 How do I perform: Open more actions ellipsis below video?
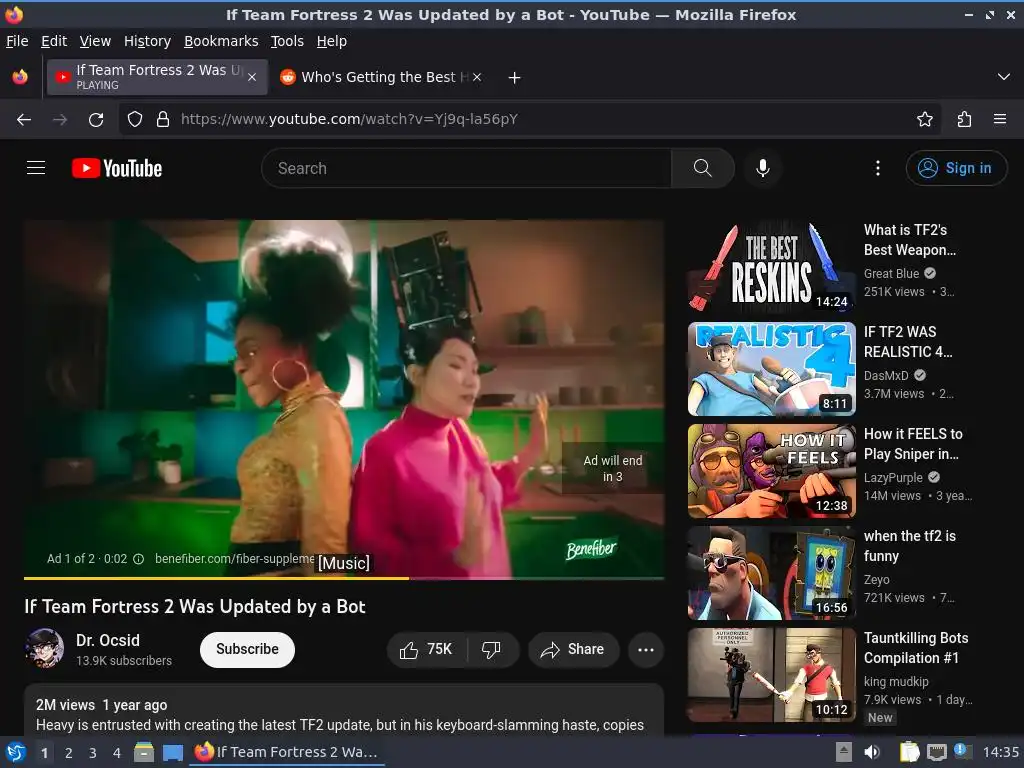(x=646, y=649)
